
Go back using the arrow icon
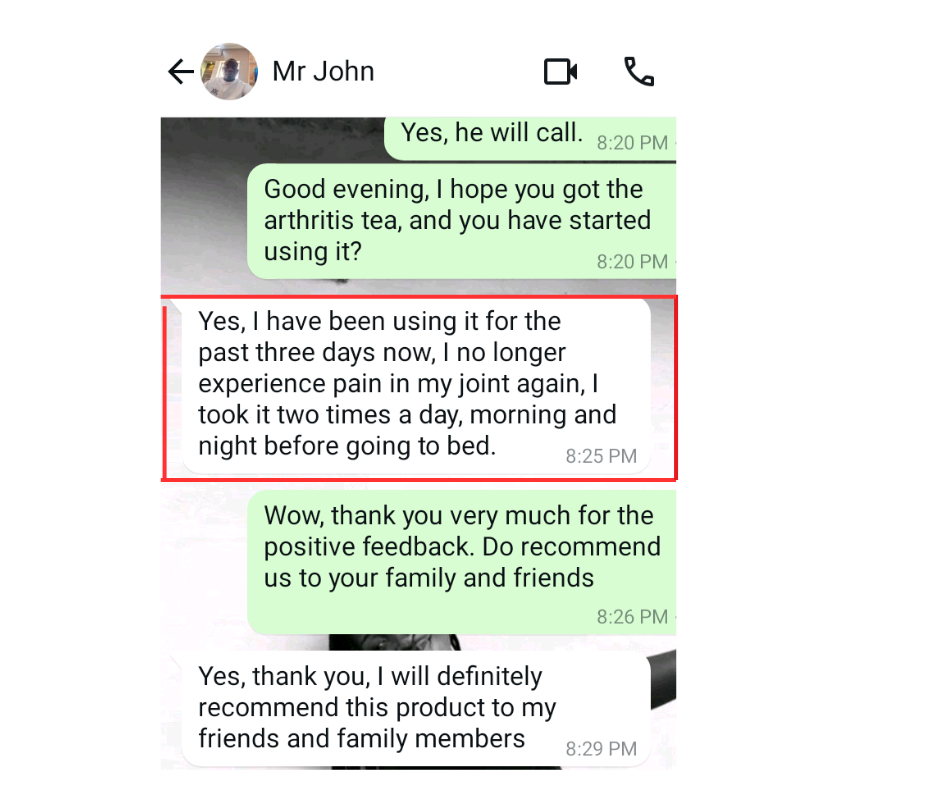[180, 72]
